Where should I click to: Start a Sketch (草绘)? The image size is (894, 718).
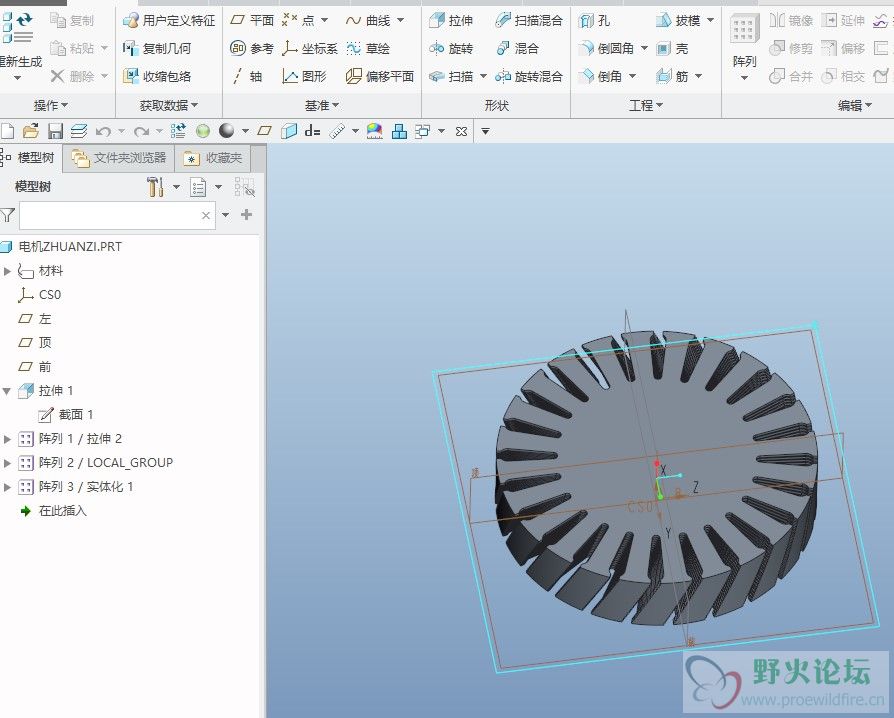click(368, 48)
